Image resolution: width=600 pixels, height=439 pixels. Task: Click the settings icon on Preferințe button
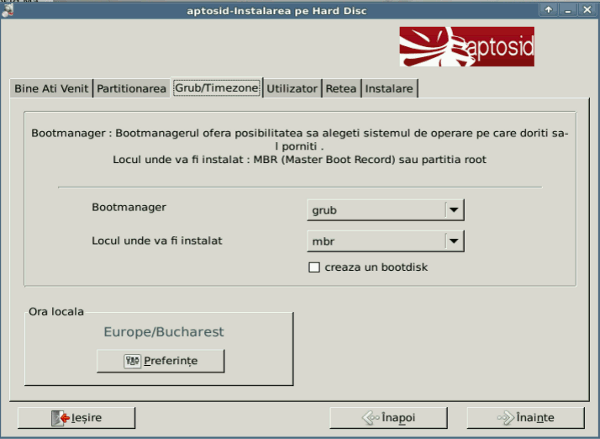click(x=132, y=361)
